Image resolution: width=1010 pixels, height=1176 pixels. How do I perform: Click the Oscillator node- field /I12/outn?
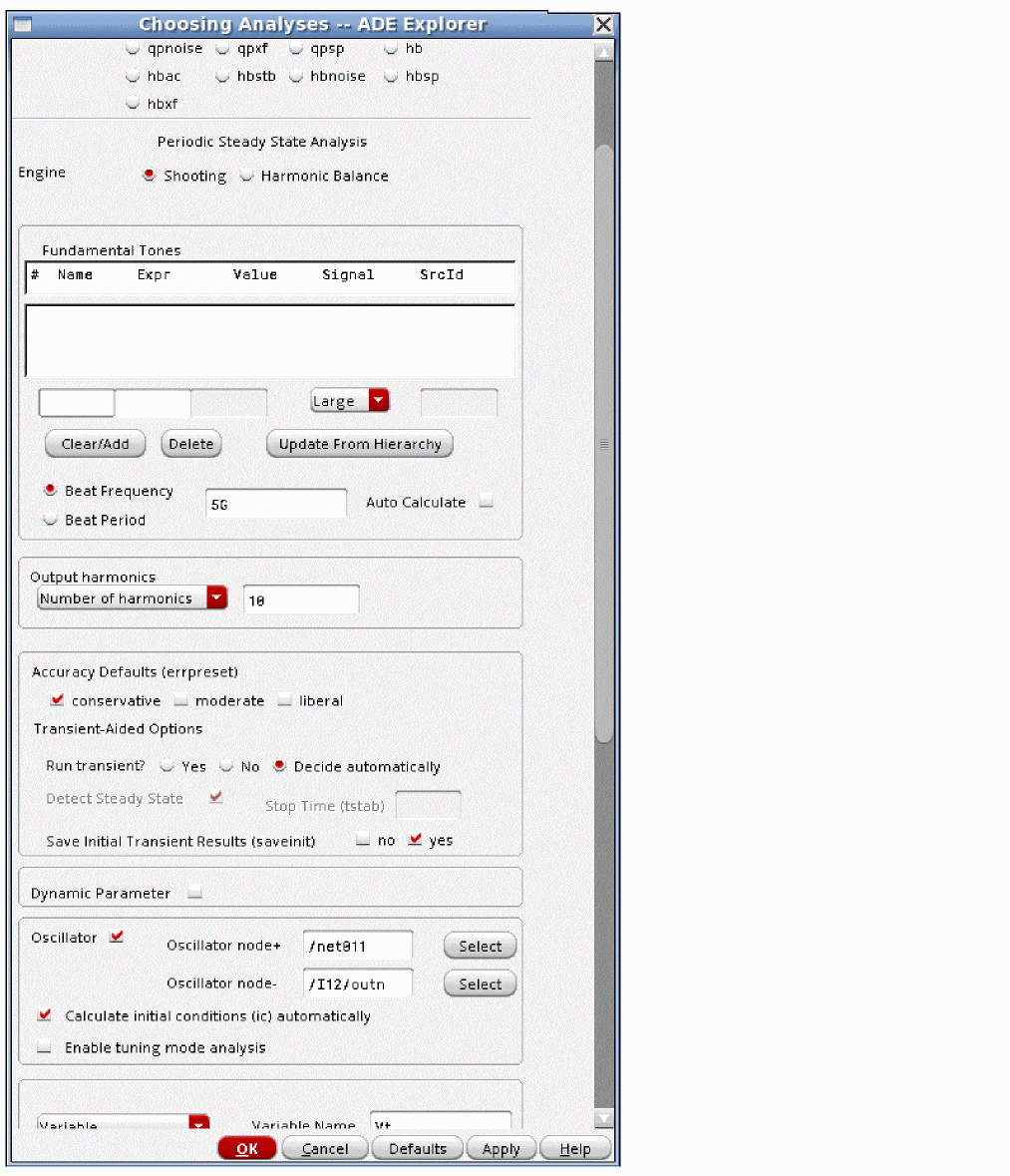358,982
